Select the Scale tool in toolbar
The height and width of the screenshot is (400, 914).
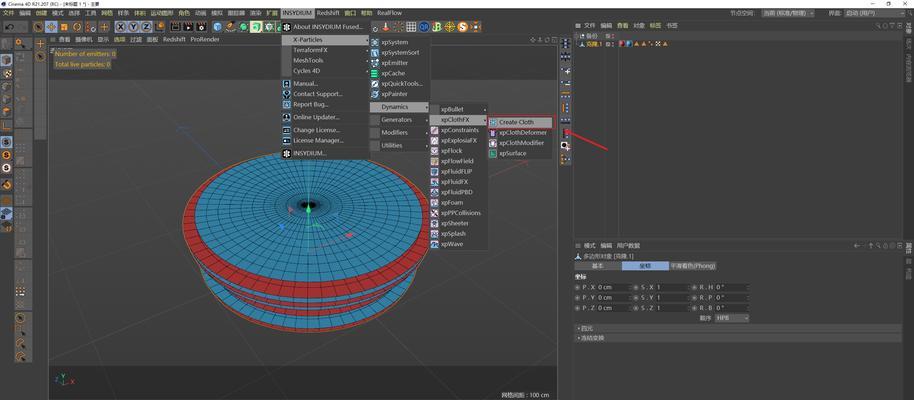tap(64, 27)
